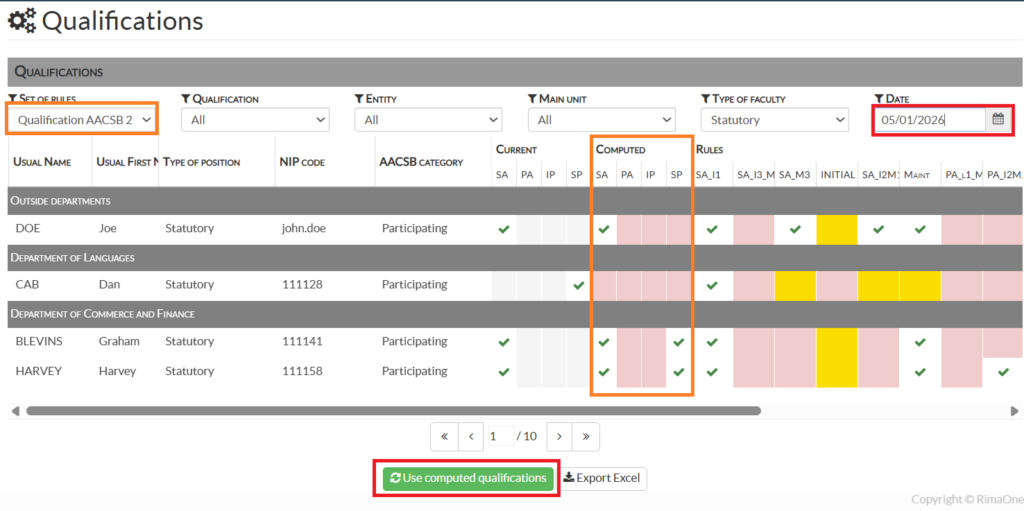The image size is (1024, 511).
Task: Expand the Type of faculty dropdown
Action: click(774, 120)
